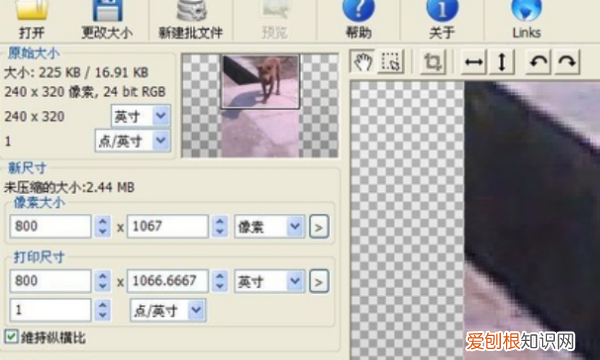Flip the image vertically
The height and width of the screenshot is (360, 600).
pos(502,62)
